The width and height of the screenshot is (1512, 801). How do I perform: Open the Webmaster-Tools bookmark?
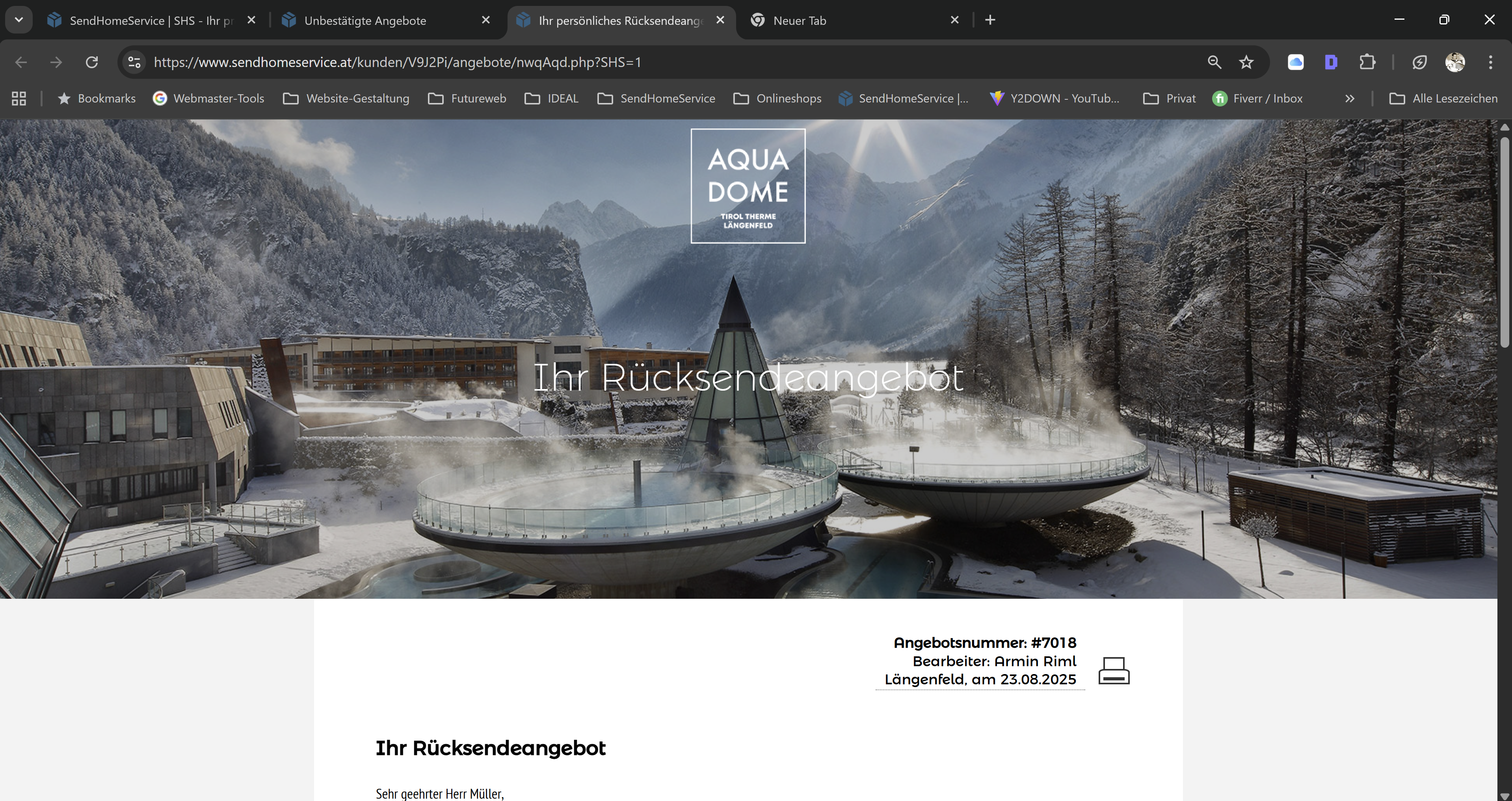click(x=209, y=99)
